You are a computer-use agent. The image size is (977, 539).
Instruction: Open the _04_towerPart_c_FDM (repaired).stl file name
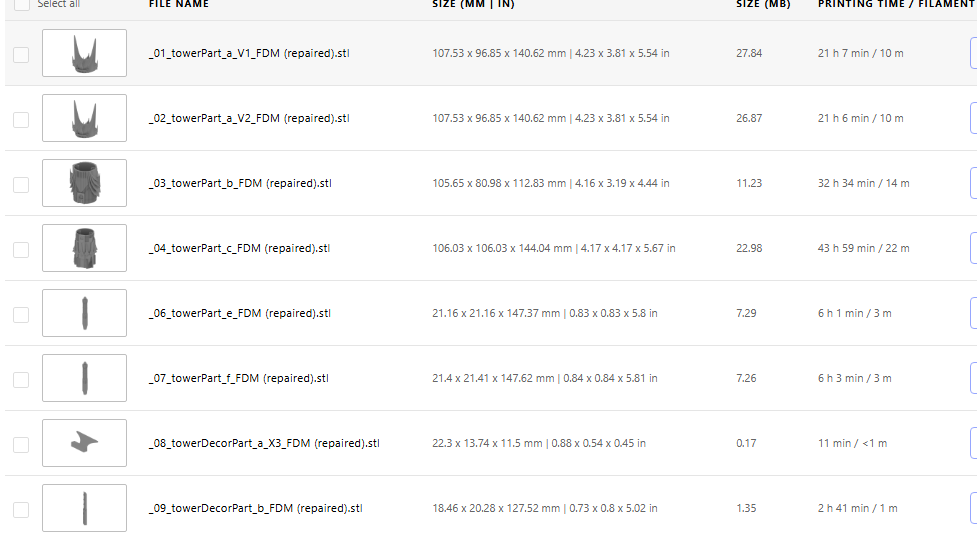click(x=239, y=248)
